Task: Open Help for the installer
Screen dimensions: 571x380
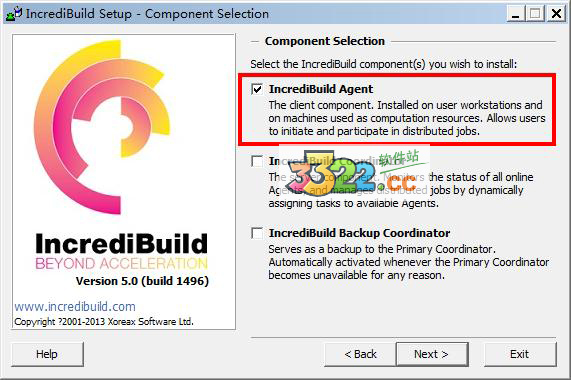Action: point(47,354)
